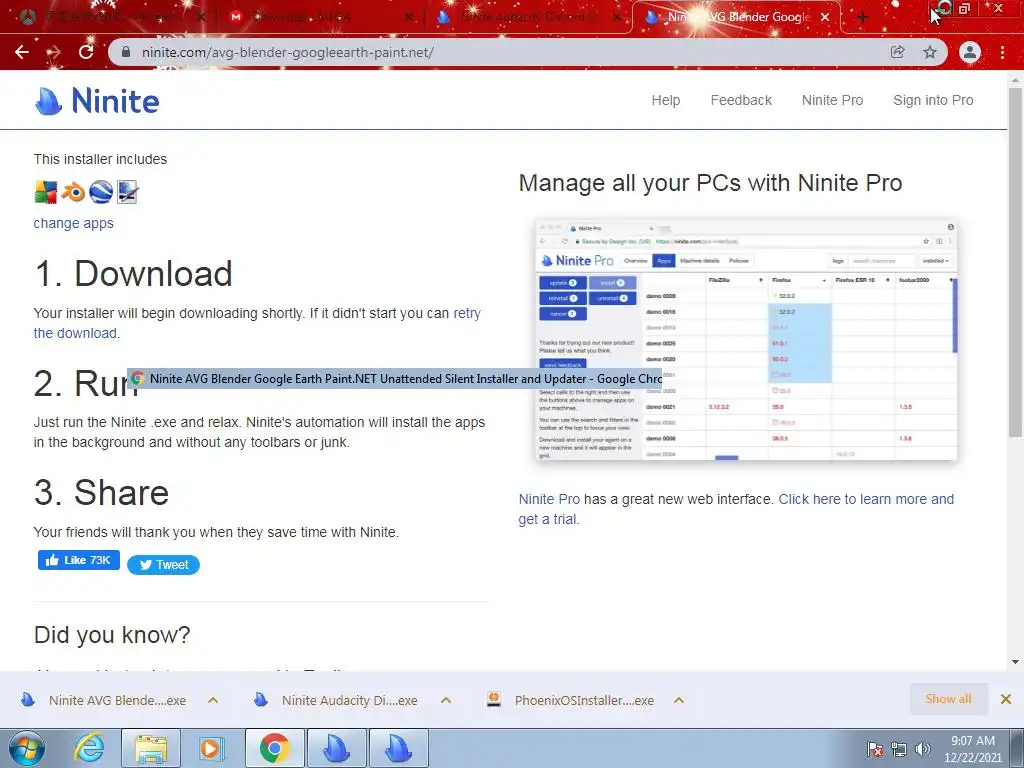The width and height of the screenshot is (1024, 768).
Task: Open Windows Explorer folder in the taskbar
Action: [x=150, y=748]
